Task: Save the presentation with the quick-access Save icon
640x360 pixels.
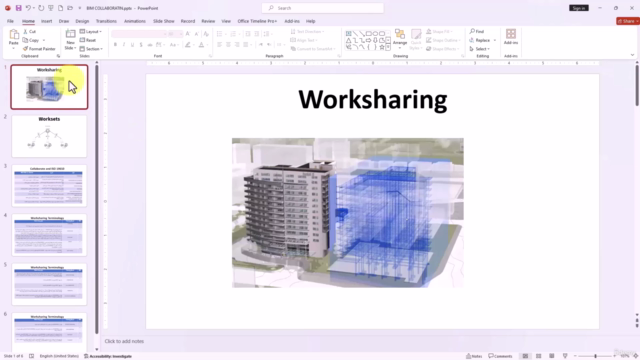Action: pyautogui.click(x=18, y=8)
